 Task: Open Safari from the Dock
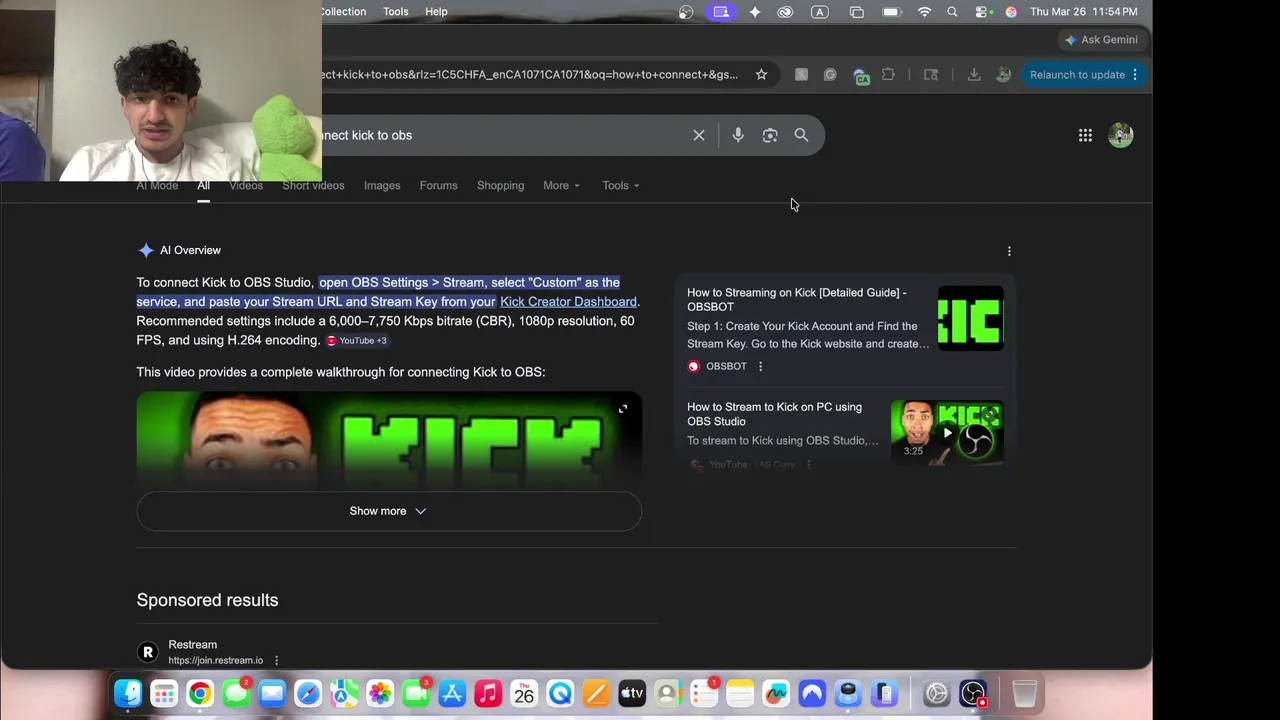[308, 693]
